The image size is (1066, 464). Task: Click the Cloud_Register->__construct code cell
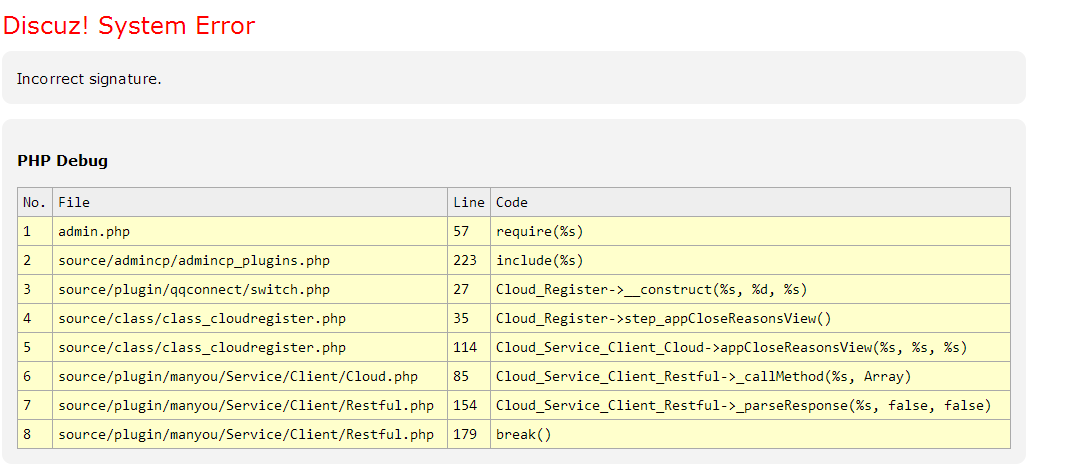pos(651,289)
